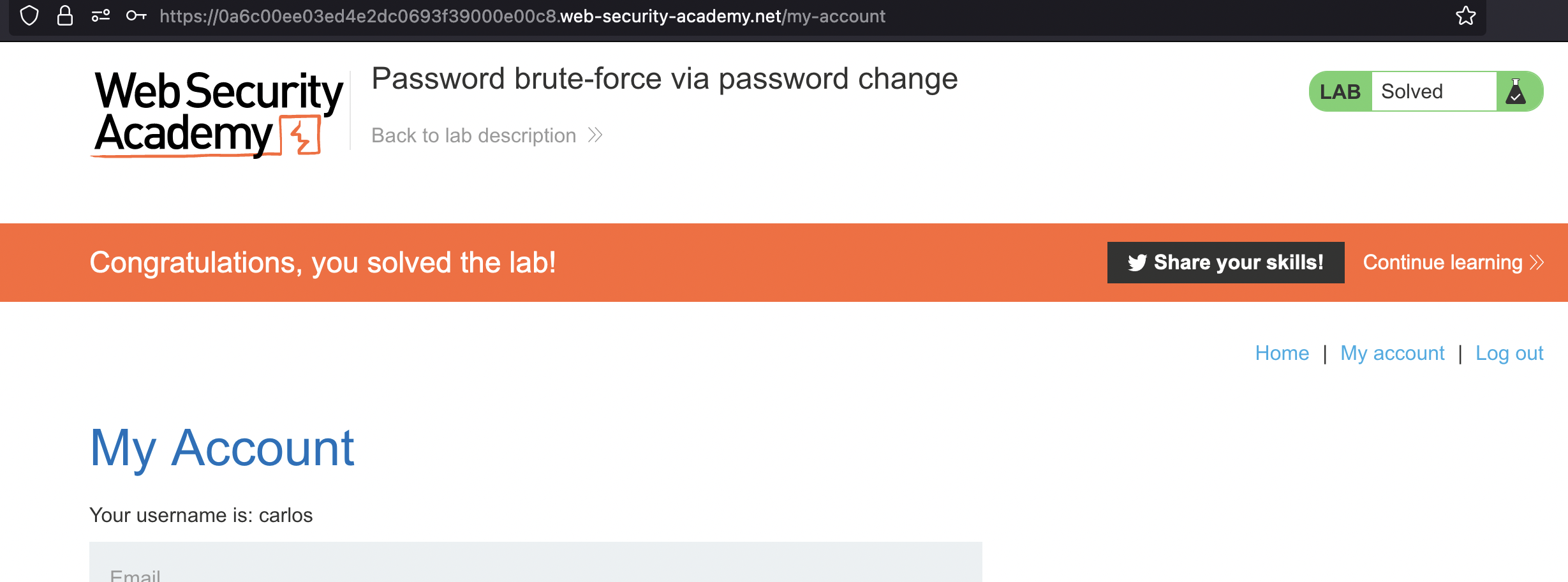This screenshot has width=1568, height=582.
Task: Open the site permissions icon in address bar
Action: (x=101, y=15)
